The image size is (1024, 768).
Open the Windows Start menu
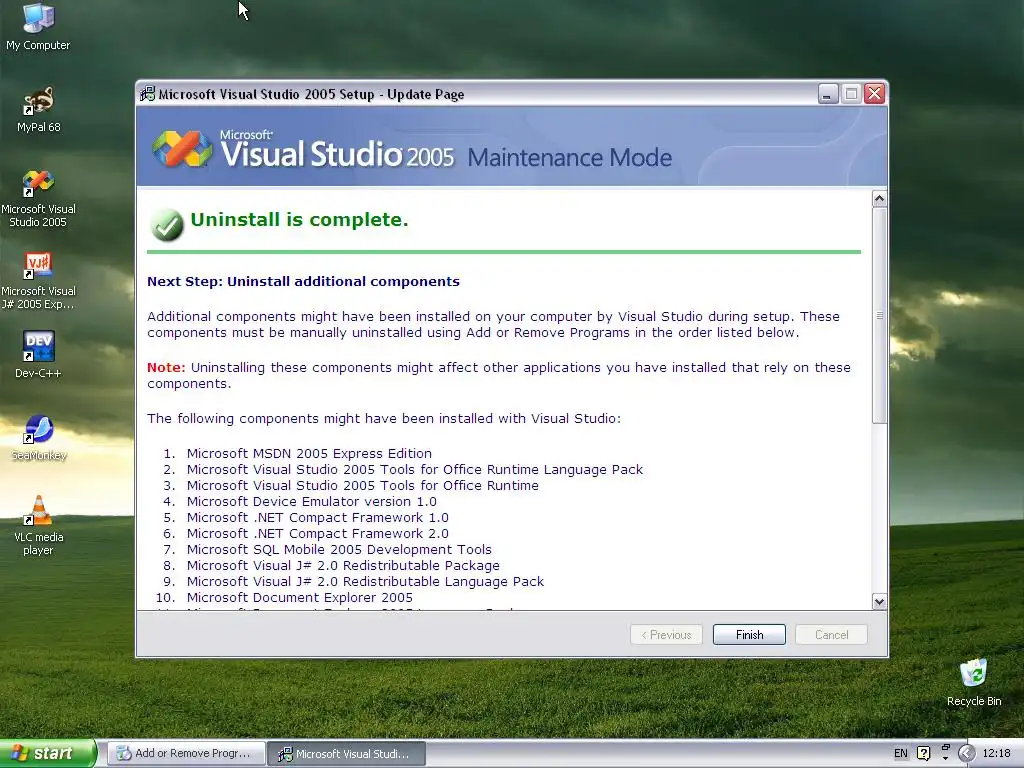[x=48, y=753]
